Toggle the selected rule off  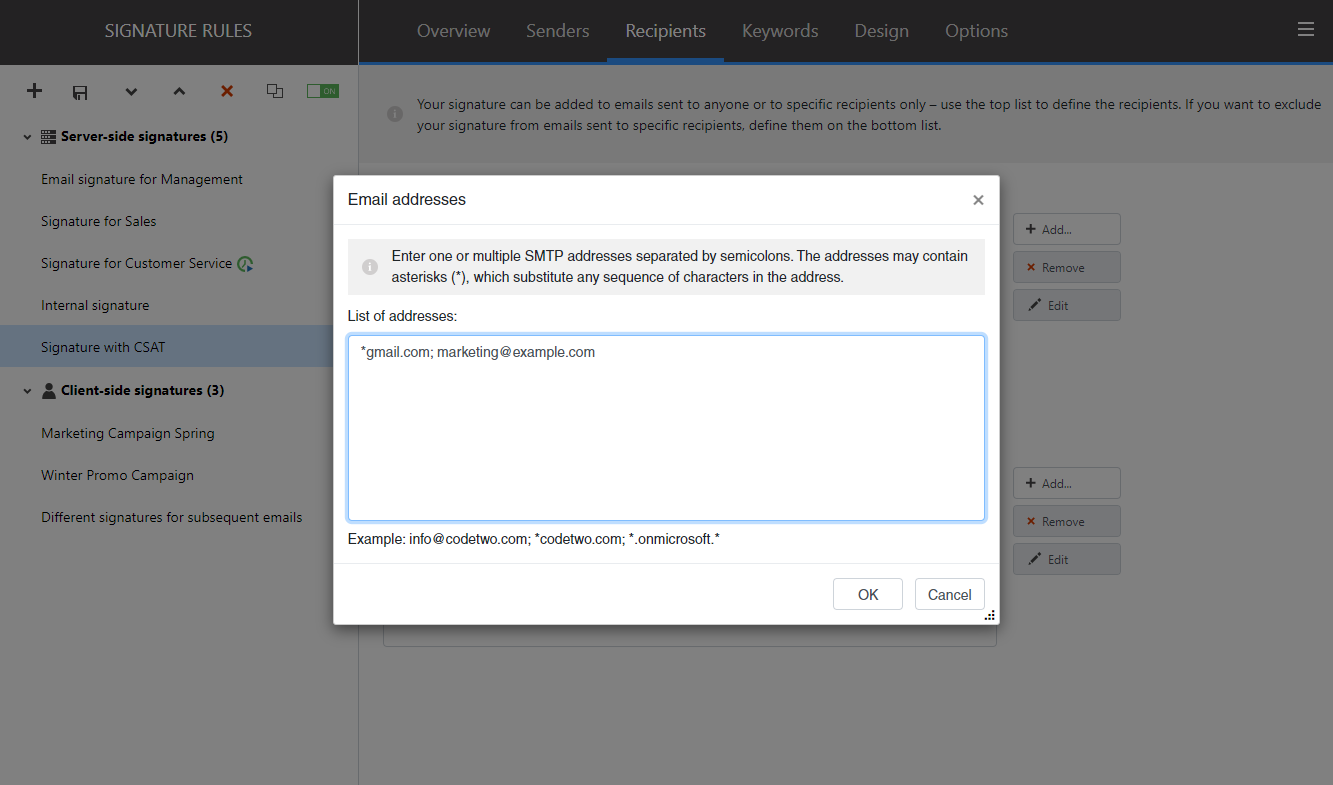322,91
